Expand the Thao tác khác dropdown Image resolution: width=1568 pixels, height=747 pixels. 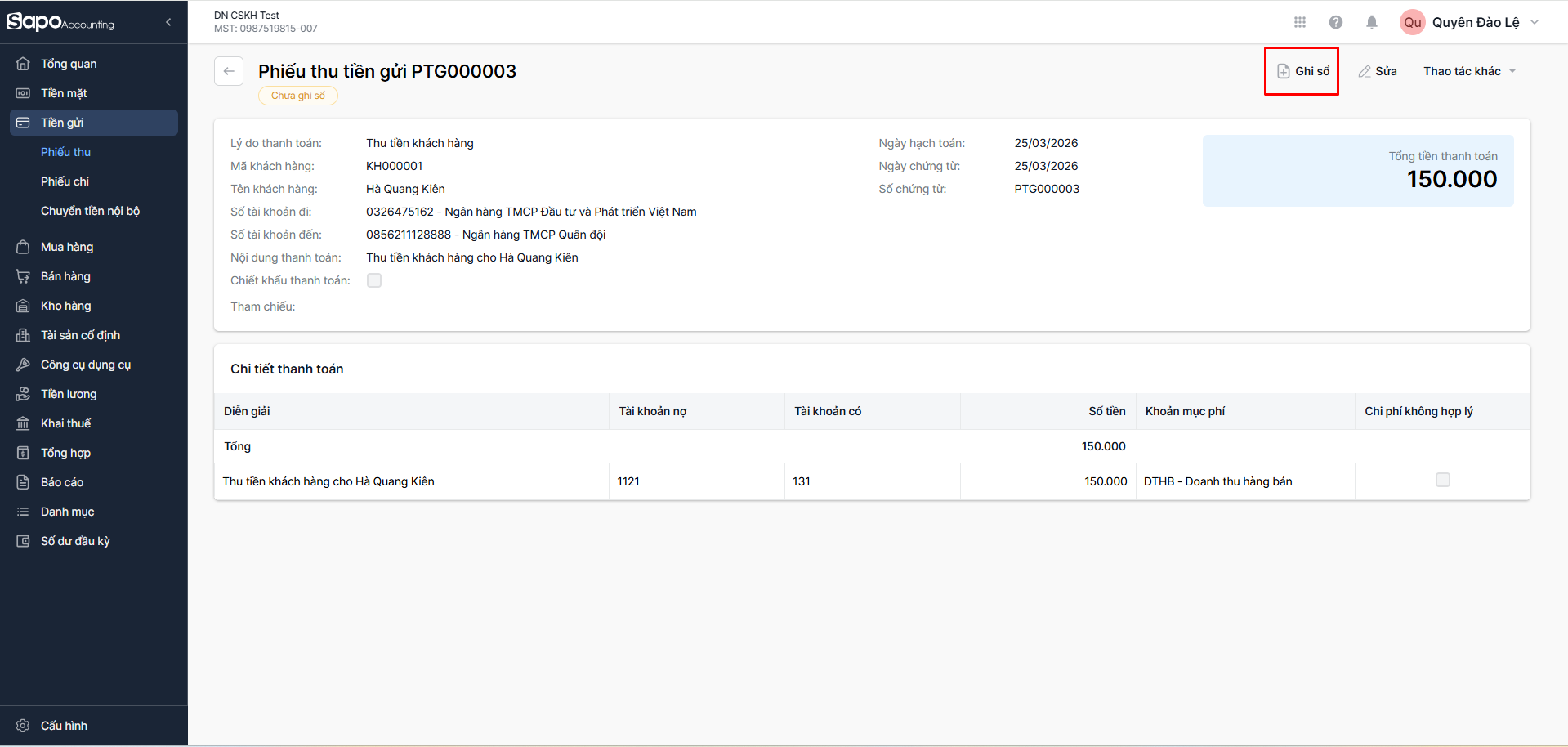[1469, 71]
